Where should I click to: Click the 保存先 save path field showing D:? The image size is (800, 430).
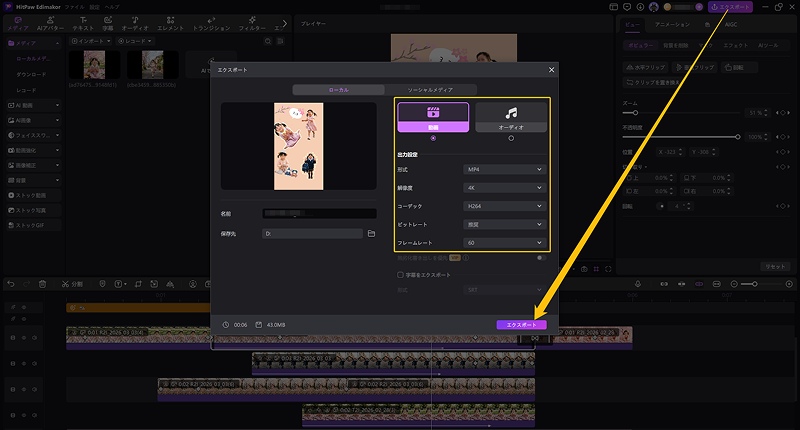tap(312, 234)
